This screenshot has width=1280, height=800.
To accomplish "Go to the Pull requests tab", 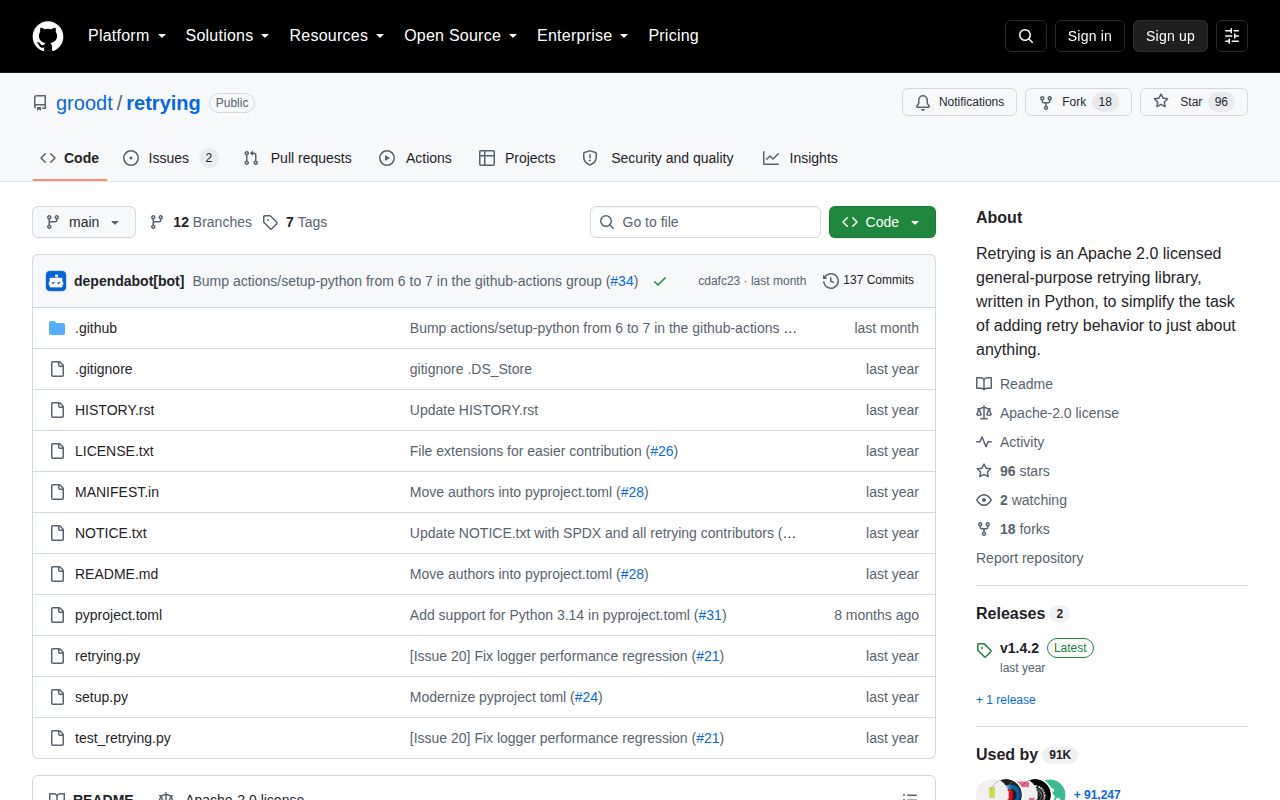I will [298, 158].
